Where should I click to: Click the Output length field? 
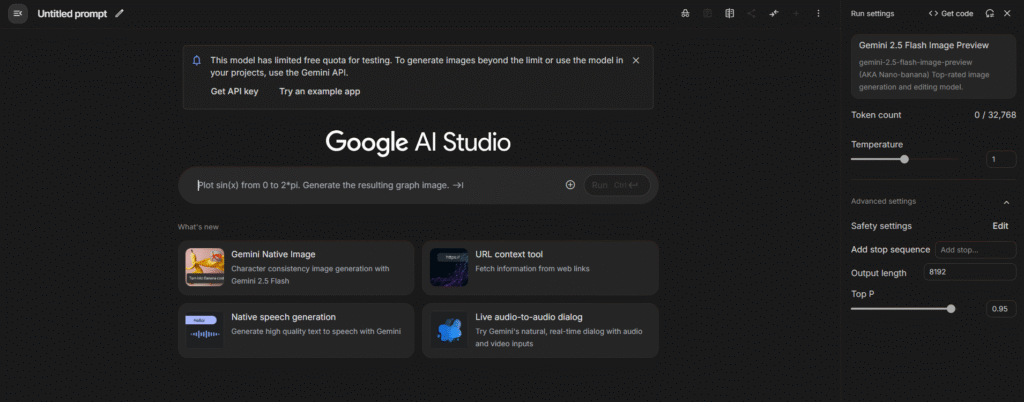pyautogui.click(x=969, y=272)
